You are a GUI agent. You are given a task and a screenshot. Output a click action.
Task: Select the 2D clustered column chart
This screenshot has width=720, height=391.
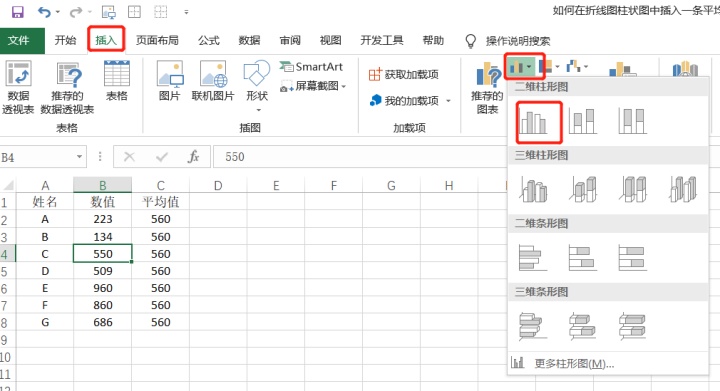tap(534, 122)
